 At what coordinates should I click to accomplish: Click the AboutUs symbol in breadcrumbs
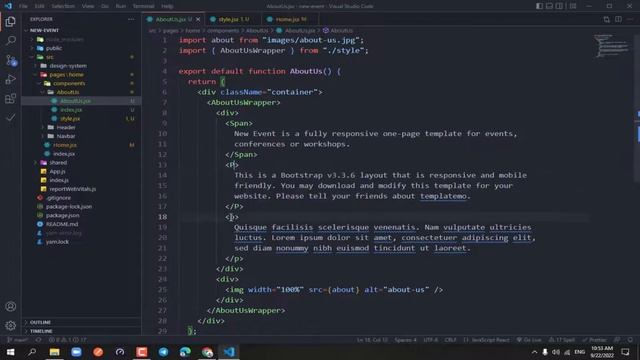tap(338, 31)
